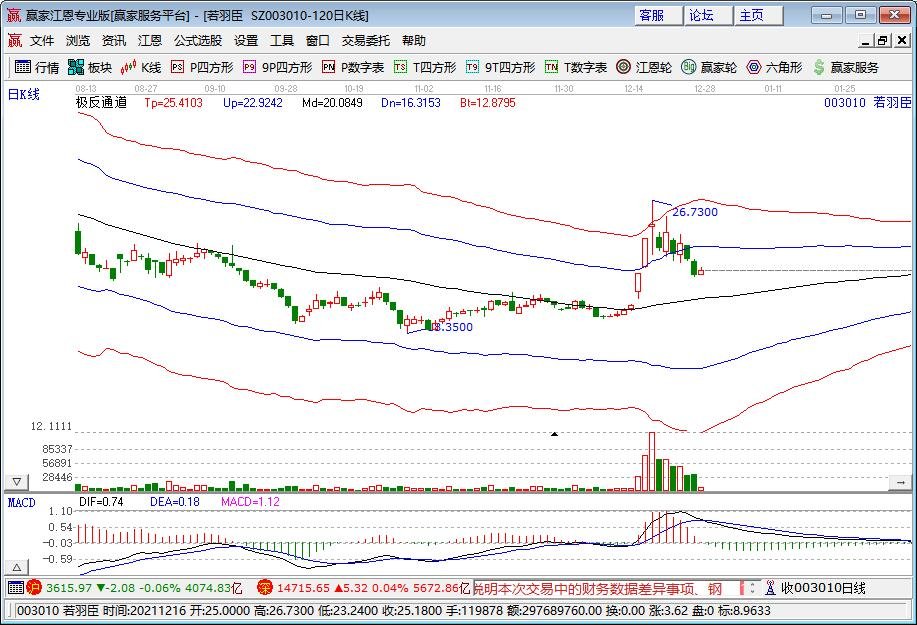The image size is (917, 625).
Task: Click the Md=20.0849 value
Action: point(332,103)
